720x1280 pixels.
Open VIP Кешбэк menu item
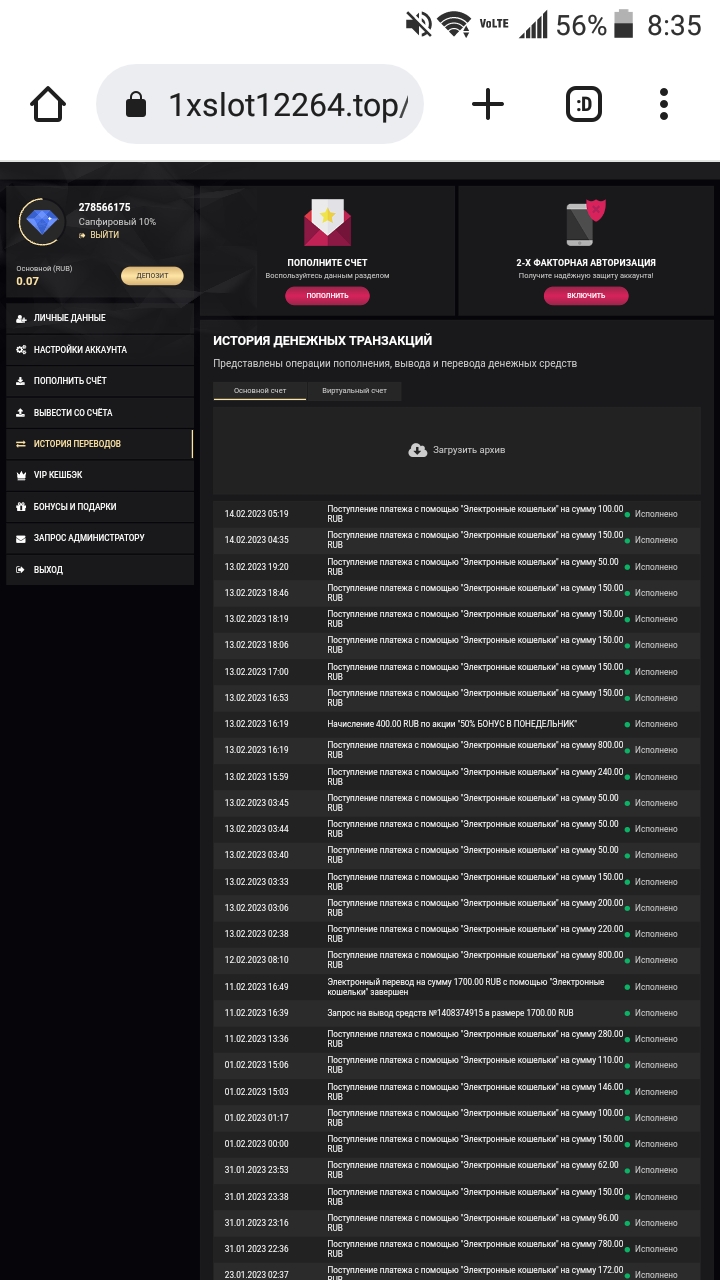tap(58, 475)
